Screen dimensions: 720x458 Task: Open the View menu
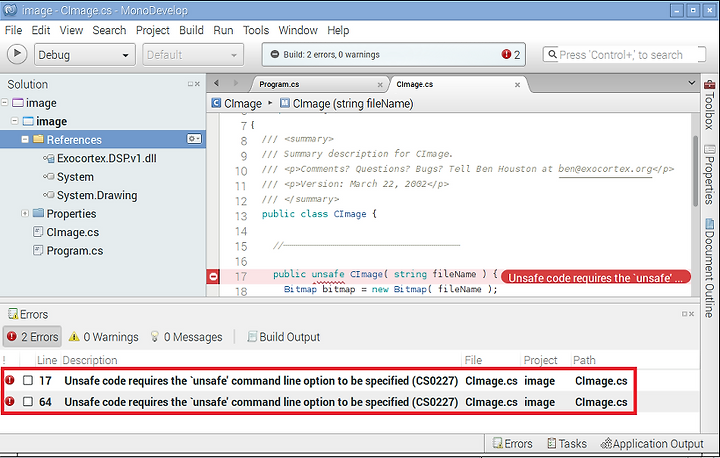(x=71, y=30)
